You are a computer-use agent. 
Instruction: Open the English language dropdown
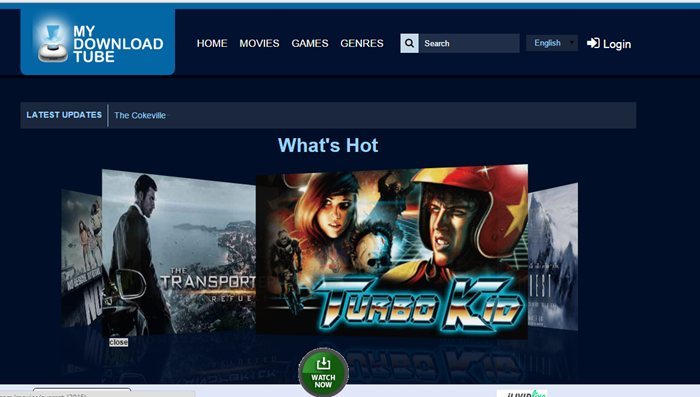tap(552, 43)
